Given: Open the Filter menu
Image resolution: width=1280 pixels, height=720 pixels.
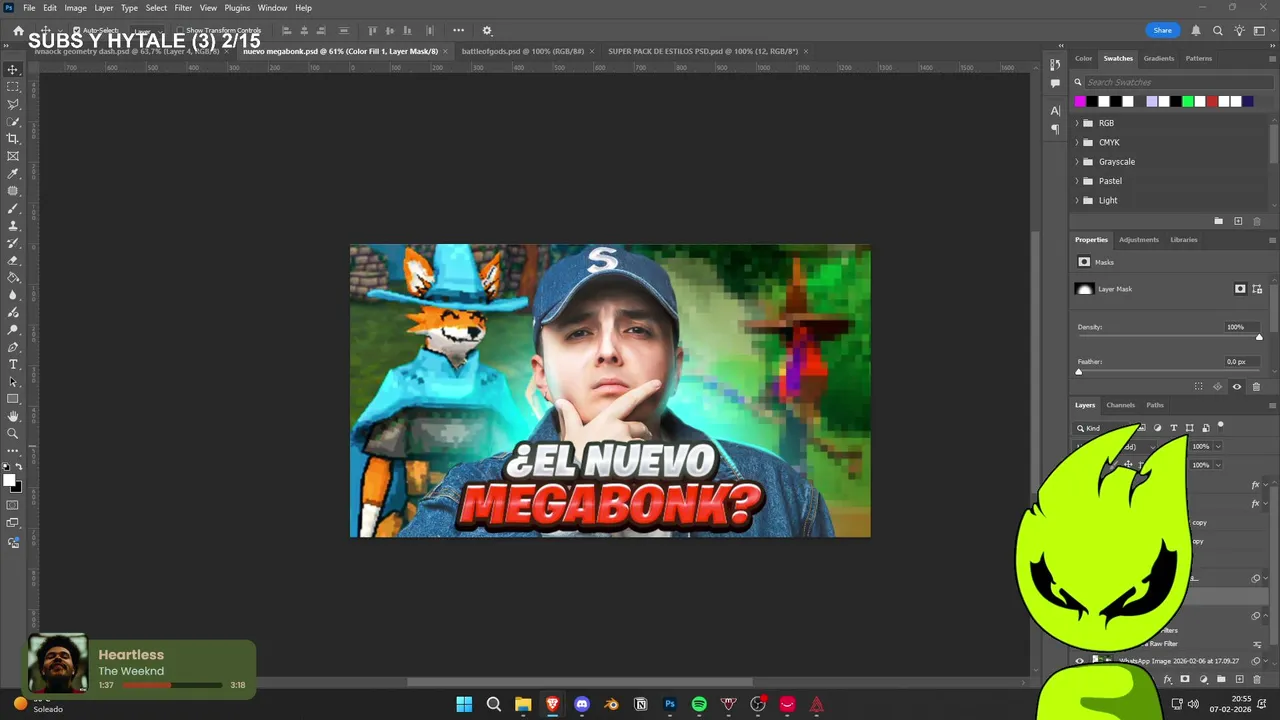Looking at the screenshot, I should pos(183,8).
